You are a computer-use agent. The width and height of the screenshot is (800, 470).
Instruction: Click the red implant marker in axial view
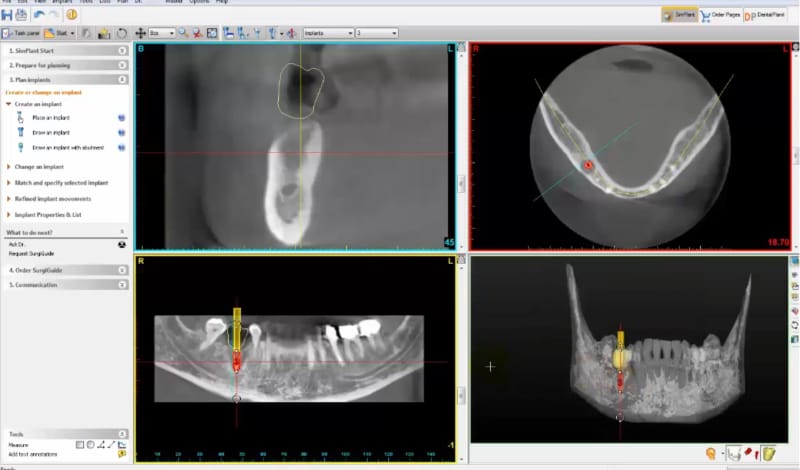click(588, 164)
